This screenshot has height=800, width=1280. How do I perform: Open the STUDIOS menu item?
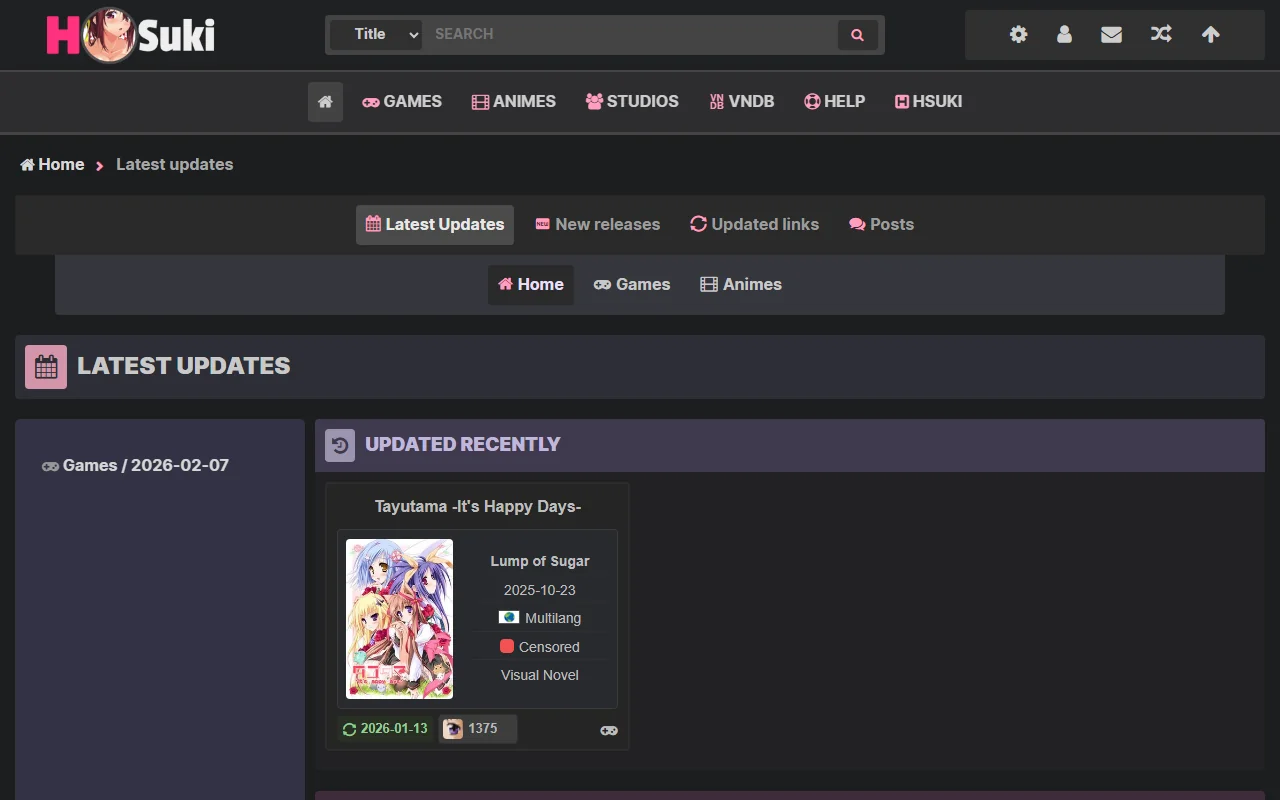pos(632,101)
